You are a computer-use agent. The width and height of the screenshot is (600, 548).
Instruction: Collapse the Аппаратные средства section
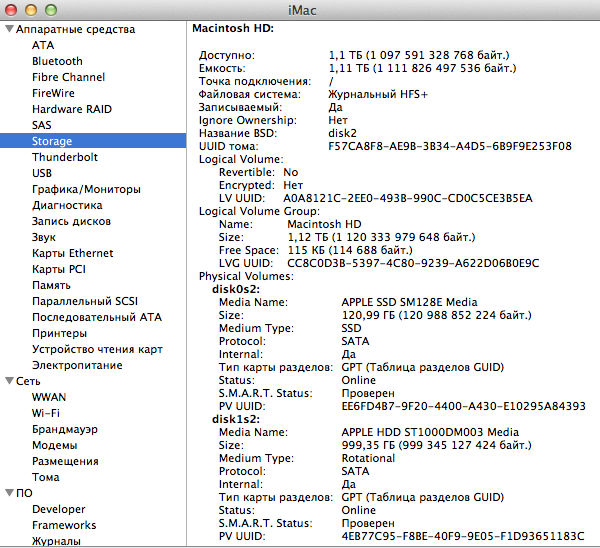(10, 29)
